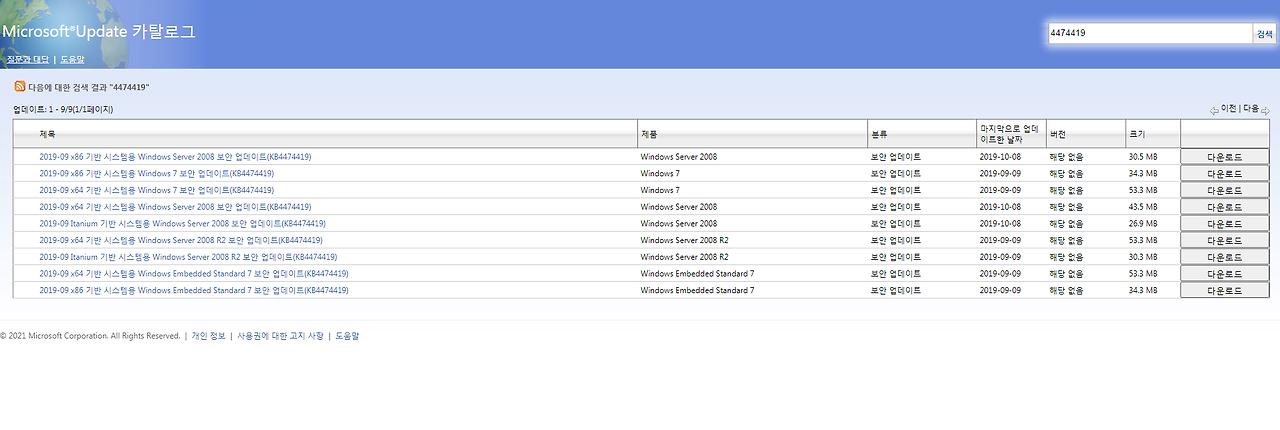Go to next page via 다음 link
The image size is (1280, 430).
(1251, 108)
